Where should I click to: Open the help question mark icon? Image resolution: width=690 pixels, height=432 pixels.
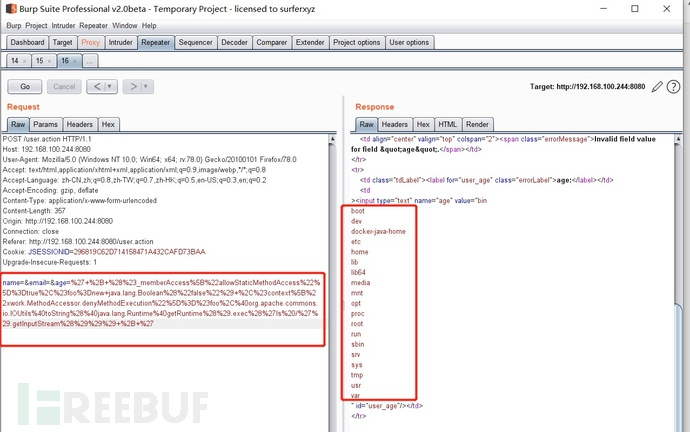point(673,87)
